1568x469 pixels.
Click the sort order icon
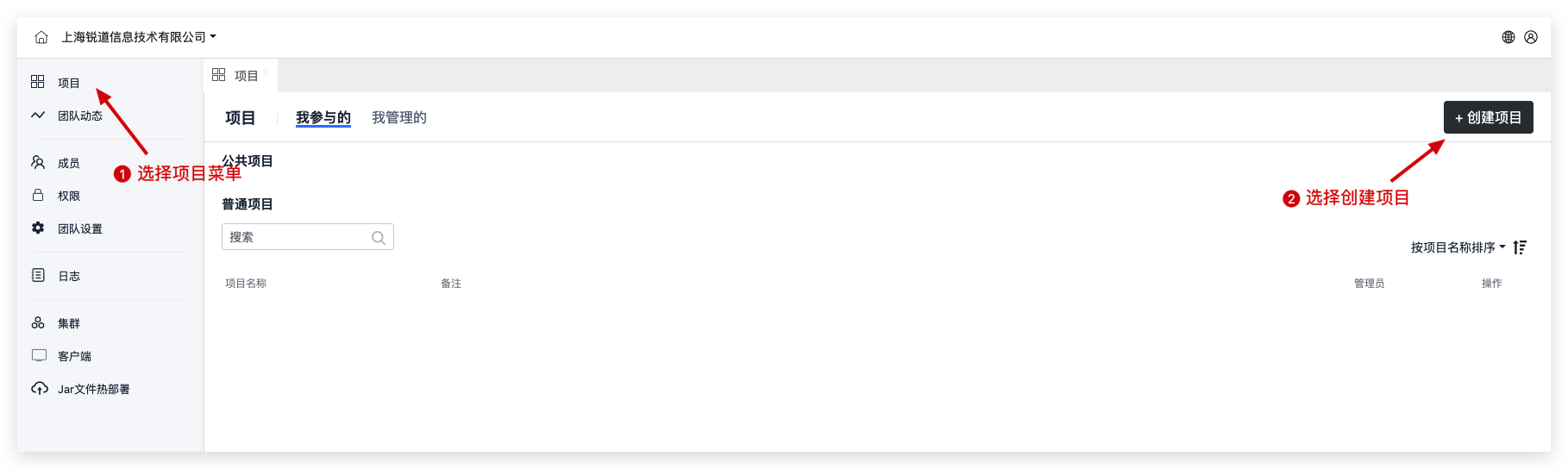1520,247
